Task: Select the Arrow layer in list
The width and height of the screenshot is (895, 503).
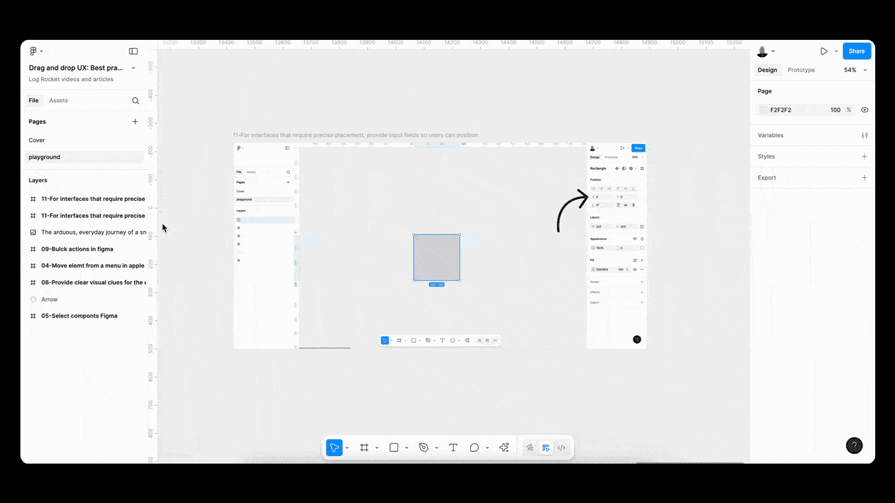Action: [x=49, y=299]
